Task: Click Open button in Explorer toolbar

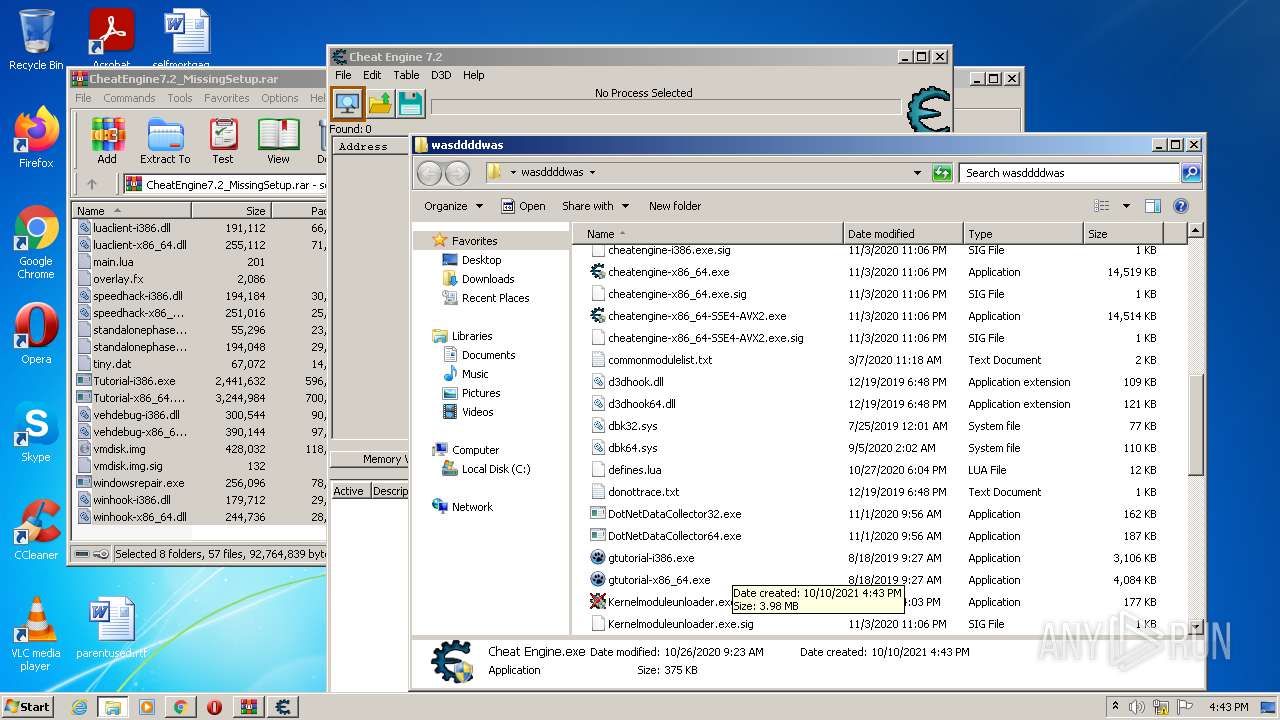Action: pyautogui.click(x=523, y=206)
